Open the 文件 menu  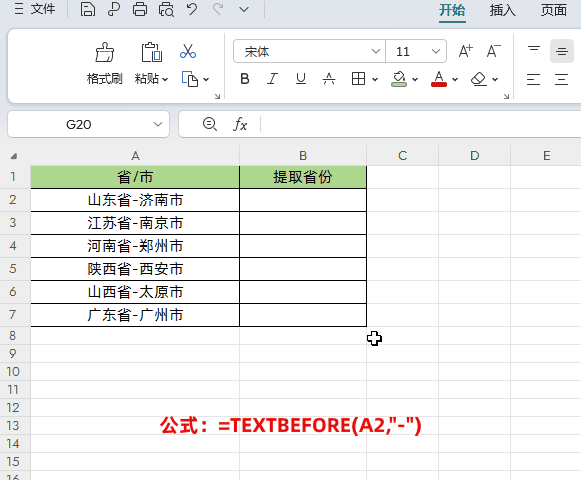[35, 9]
